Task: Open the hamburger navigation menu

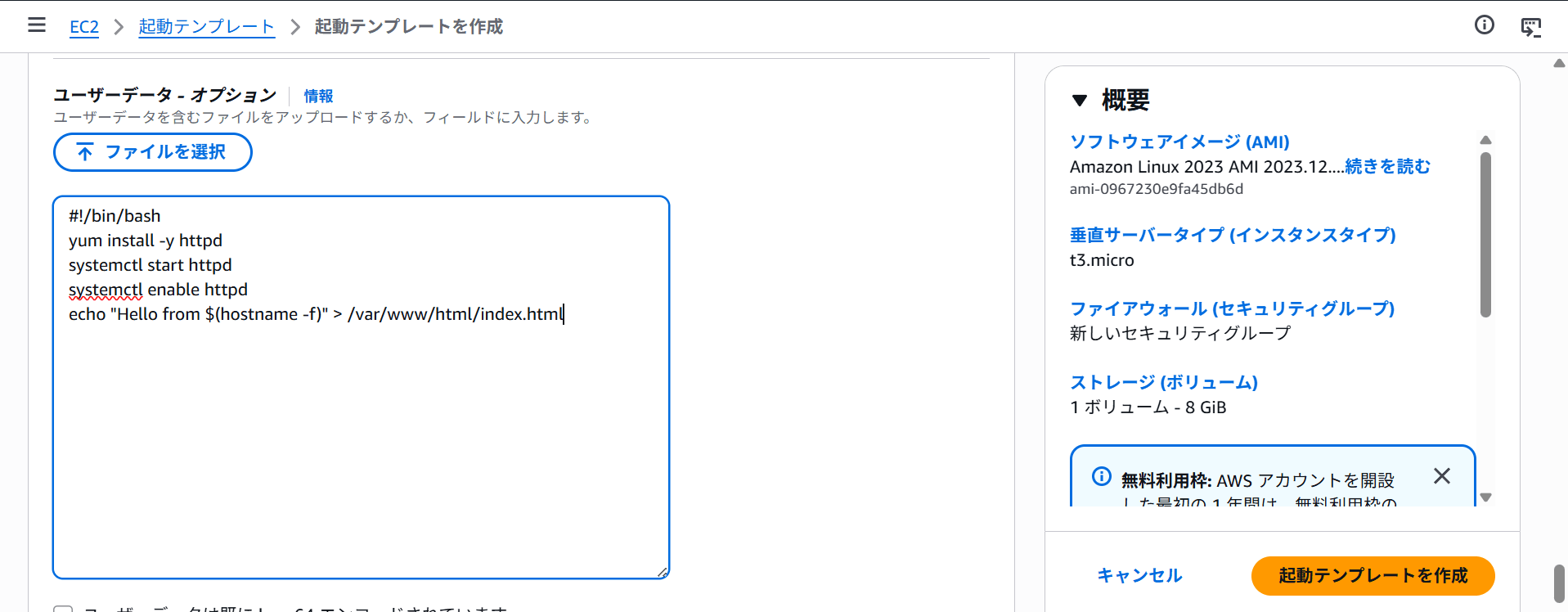Action: pyautogui.click(x=37, y=25)
